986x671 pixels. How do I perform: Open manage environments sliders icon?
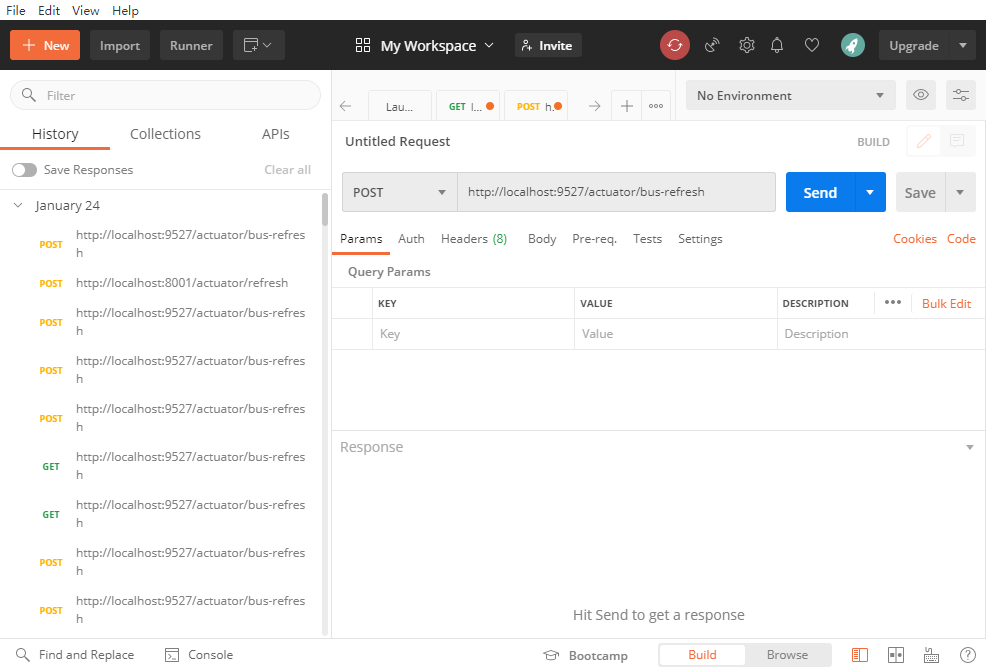click(961, 95)
